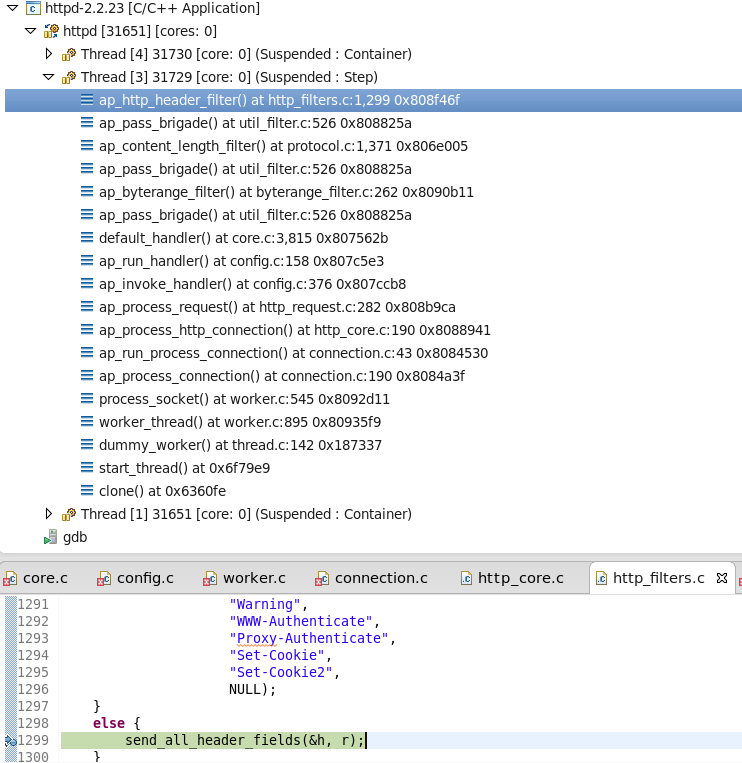Click stack frame icon beside default_handler()
Image resolution: width=742 pixels, height=763 pixels.
tap(87, 238)
